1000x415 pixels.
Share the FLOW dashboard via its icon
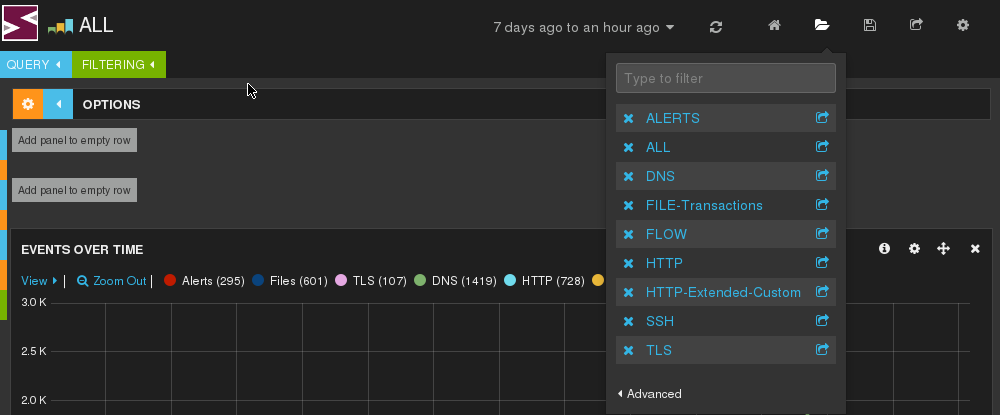pyautogui.click(x=822, y=233)
